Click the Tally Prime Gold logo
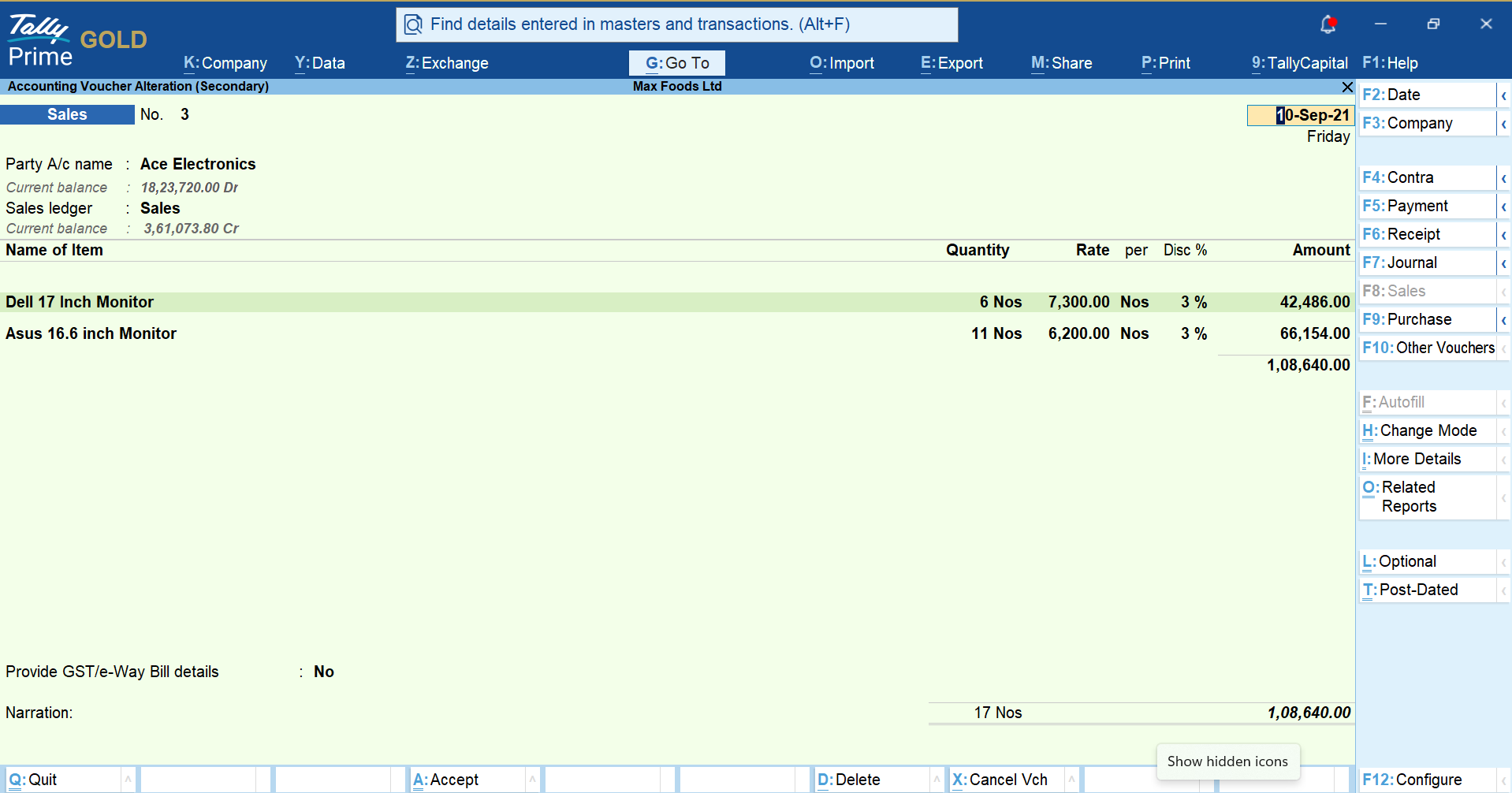 click(76, 39)
